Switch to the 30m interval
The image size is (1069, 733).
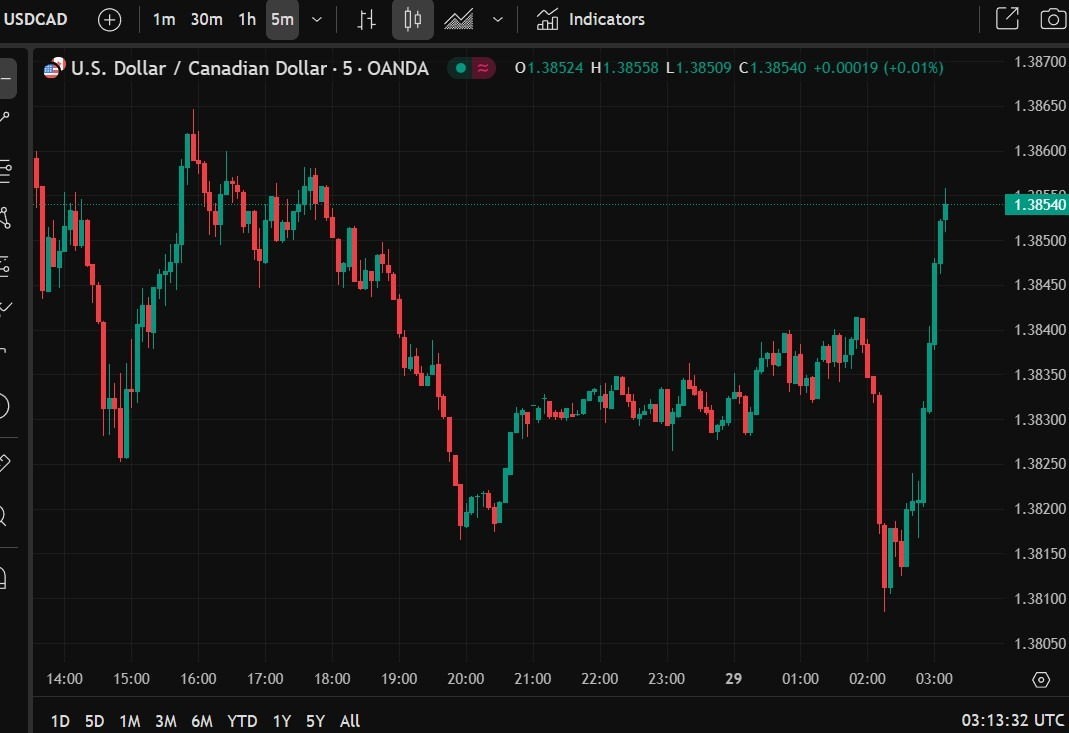point(207,19)
